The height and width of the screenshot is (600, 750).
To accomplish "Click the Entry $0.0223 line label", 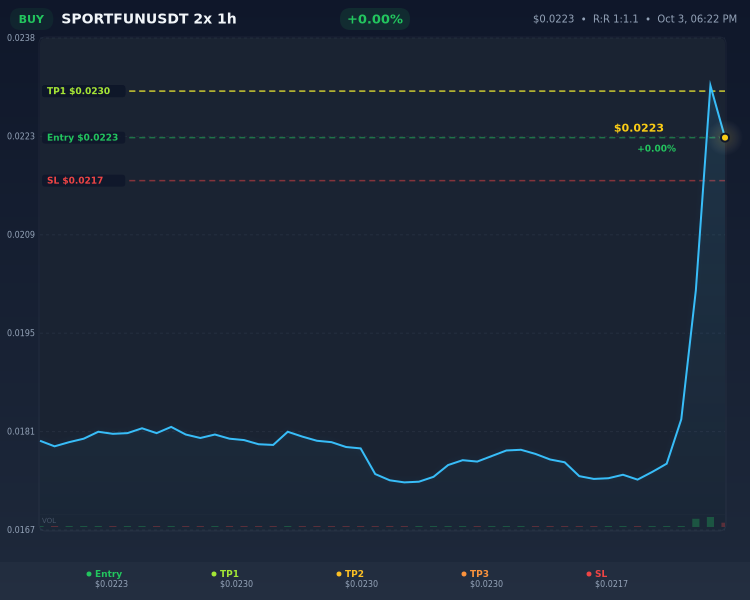I will pyautogui.click(x=84, y=137).
